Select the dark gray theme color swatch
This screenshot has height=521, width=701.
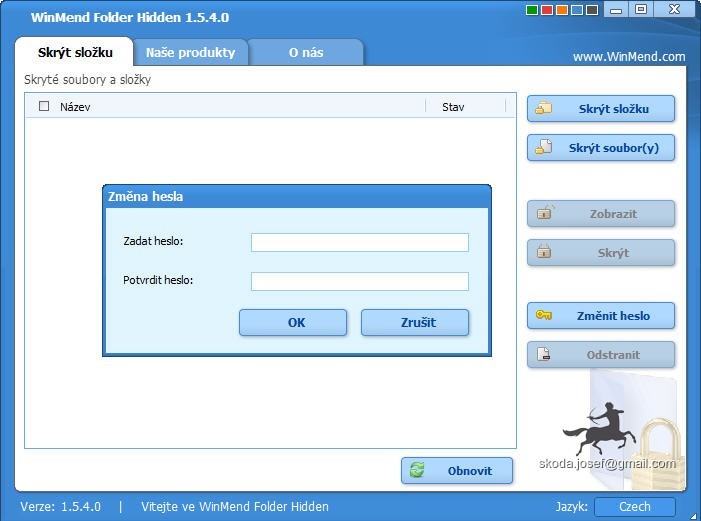click(592, 10)
